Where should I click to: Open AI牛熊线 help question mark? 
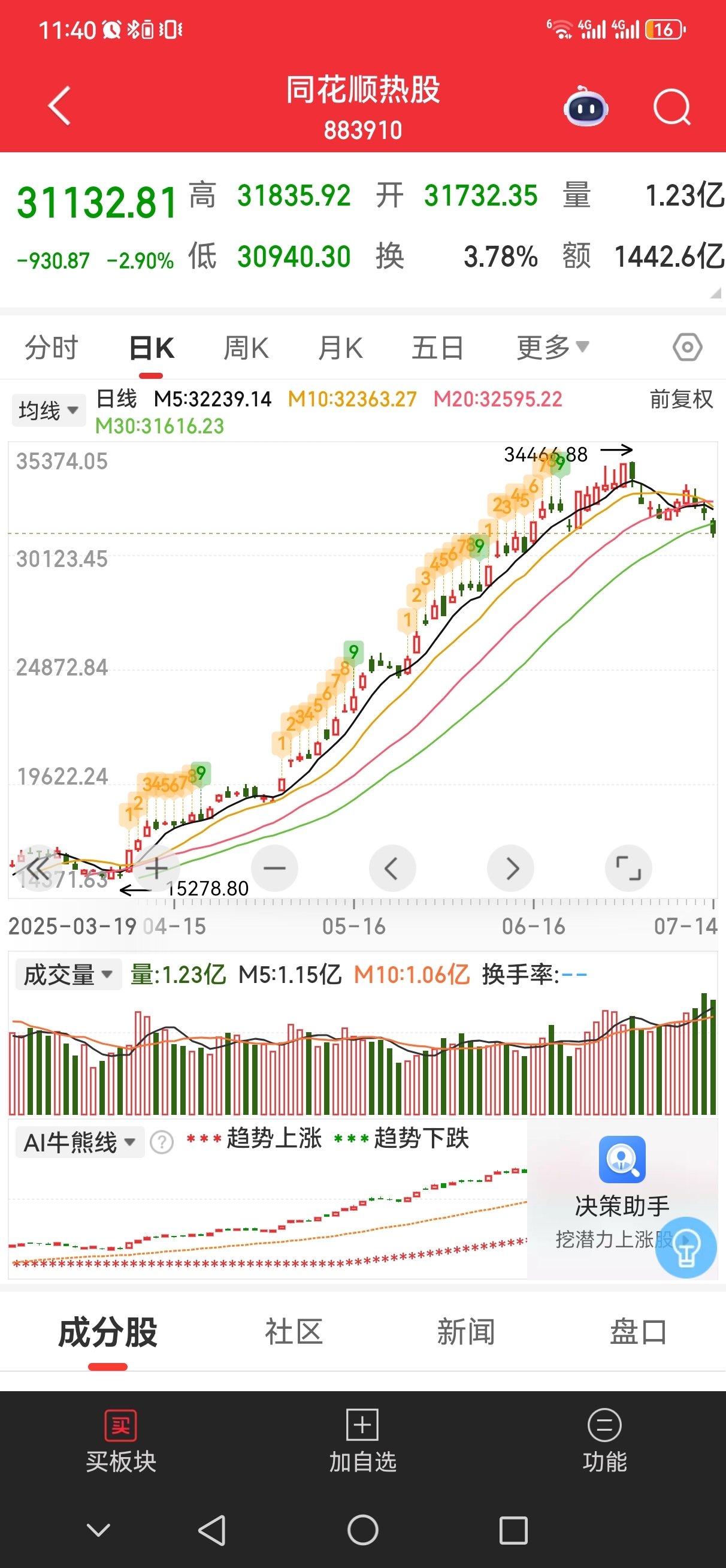(x=162, y=1142)
